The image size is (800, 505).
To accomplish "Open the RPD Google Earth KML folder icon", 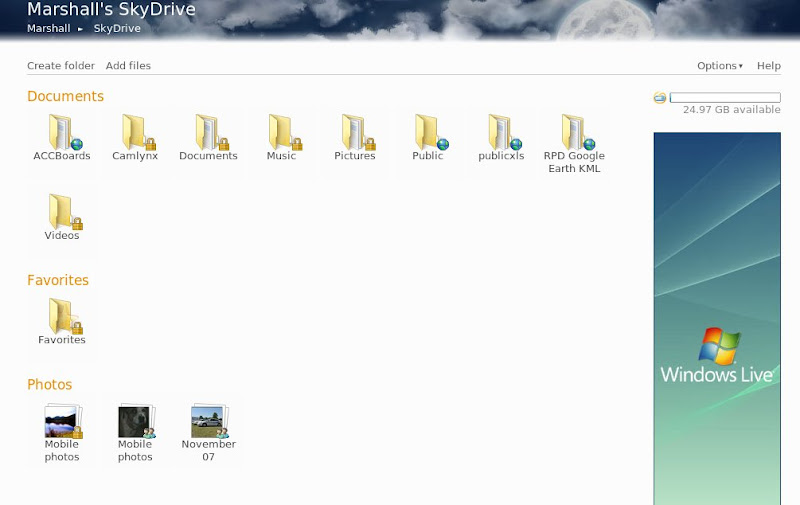I will pos(578,132).
